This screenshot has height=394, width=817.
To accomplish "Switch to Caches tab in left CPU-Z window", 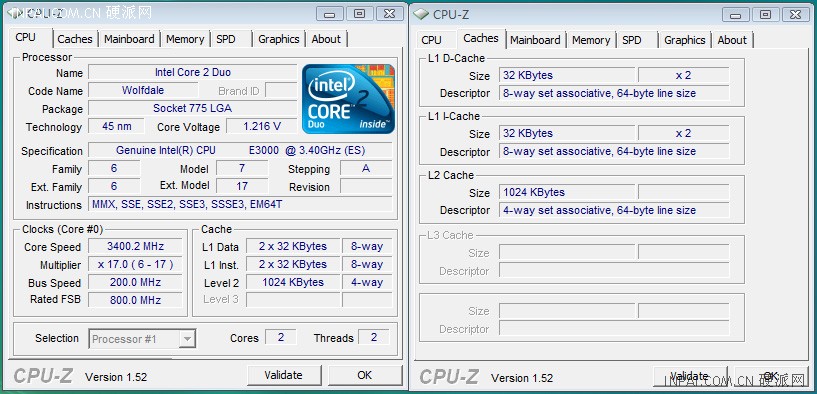I will click(x=75, y=39).
